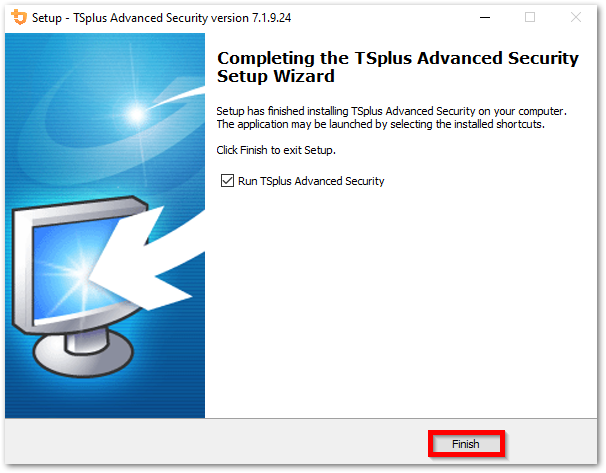This screenshot has width=606, height=473.
Task: Click the empty white area below checkbox
Action: [400, 301]
